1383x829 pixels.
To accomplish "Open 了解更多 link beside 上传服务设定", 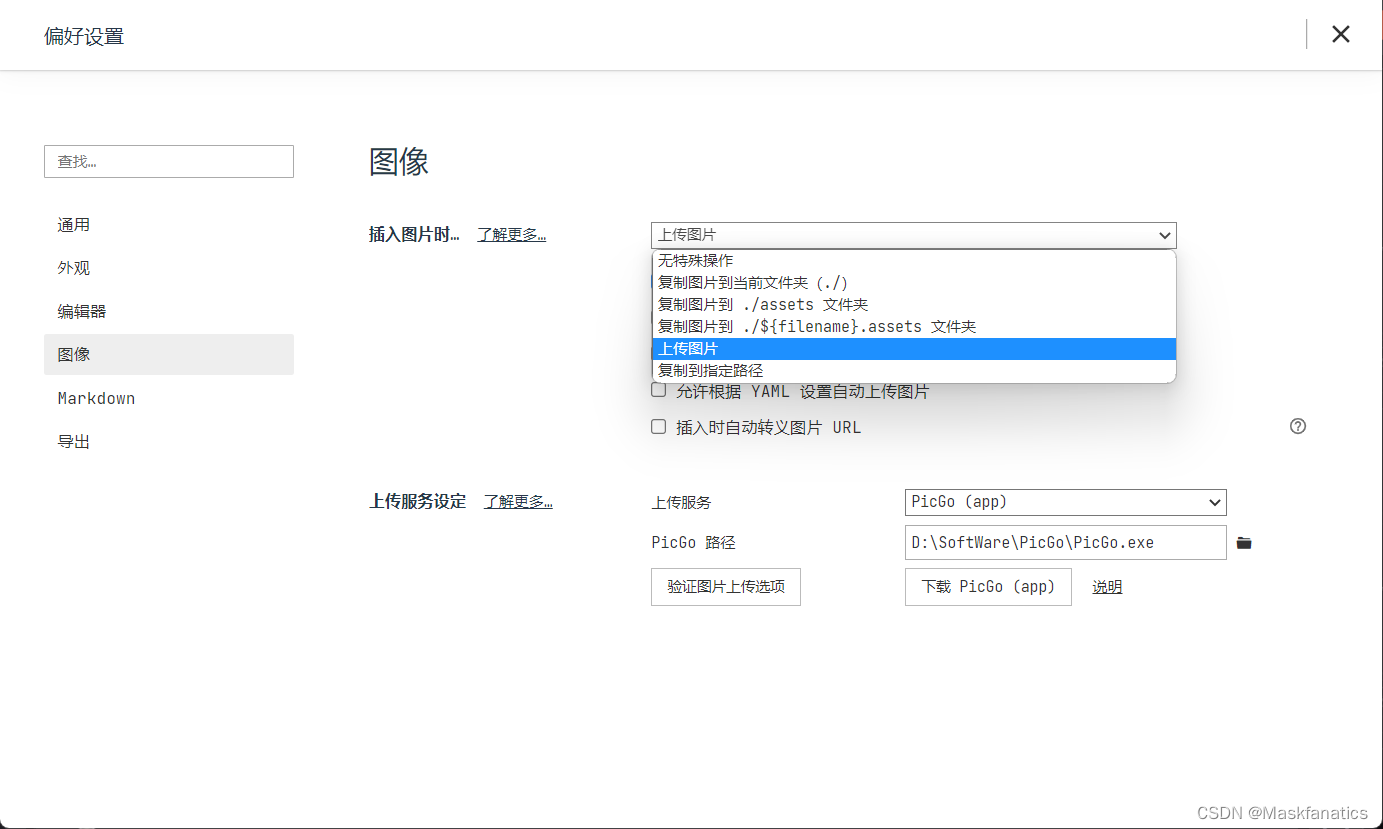I will click(518, 502).
